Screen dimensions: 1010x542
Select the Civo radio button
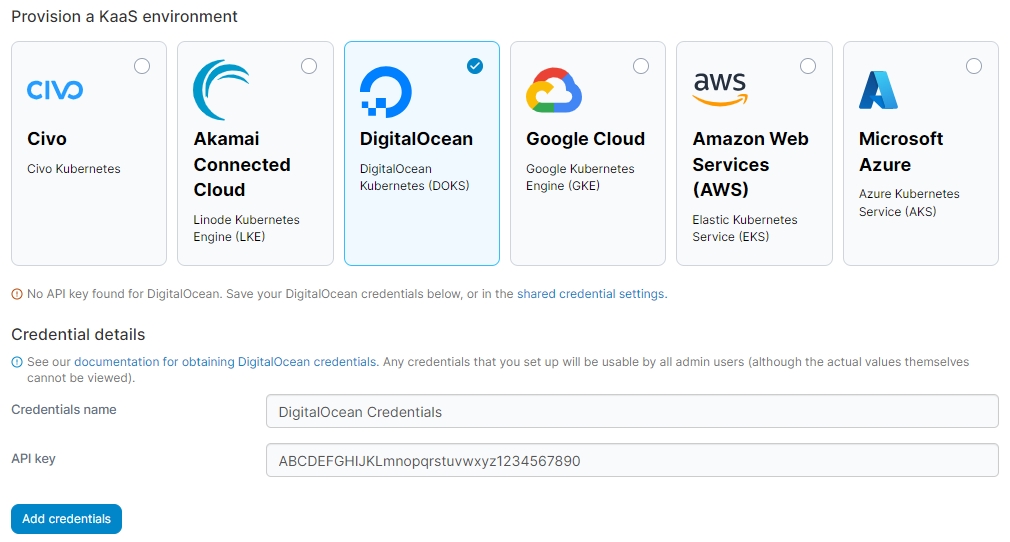142,66
